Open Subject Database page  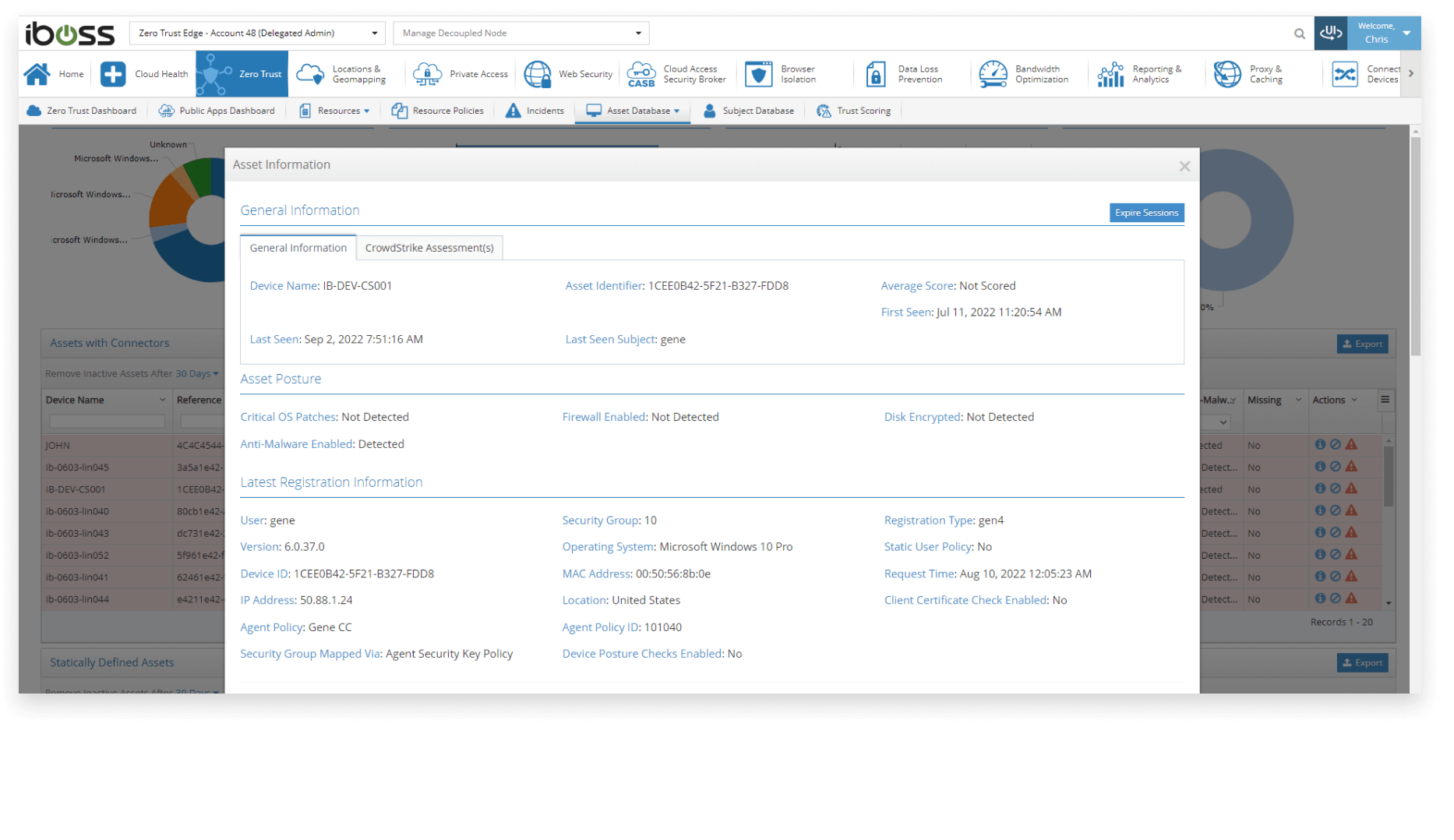748,111
